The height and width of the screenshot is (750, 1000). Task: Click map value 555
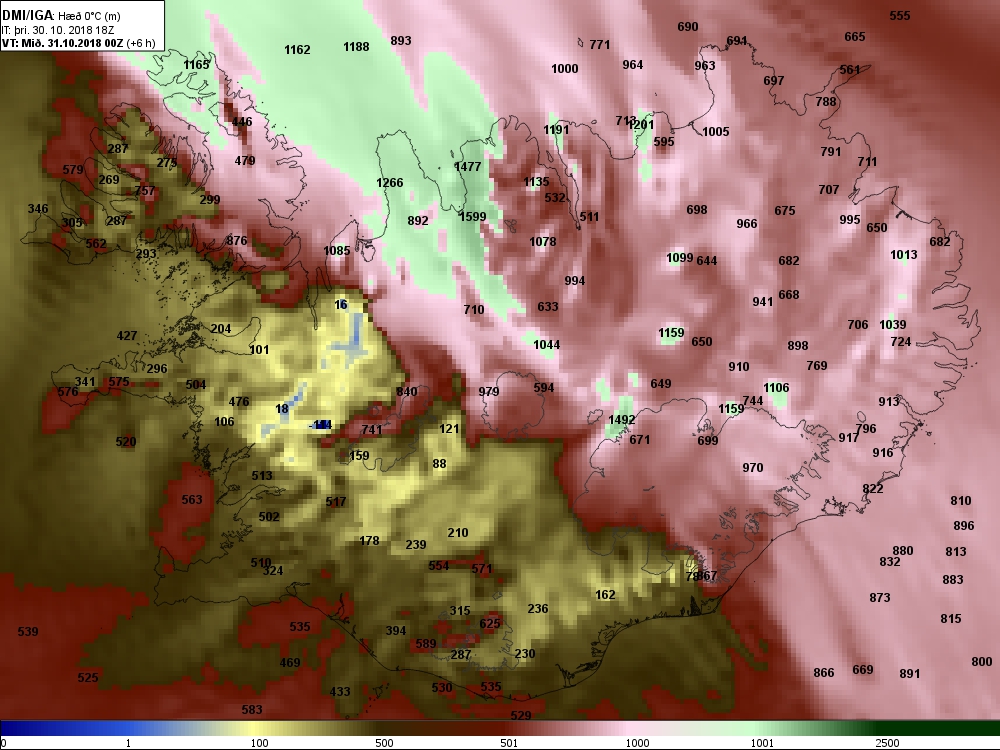pyautogui.click(x=900, y=16)
